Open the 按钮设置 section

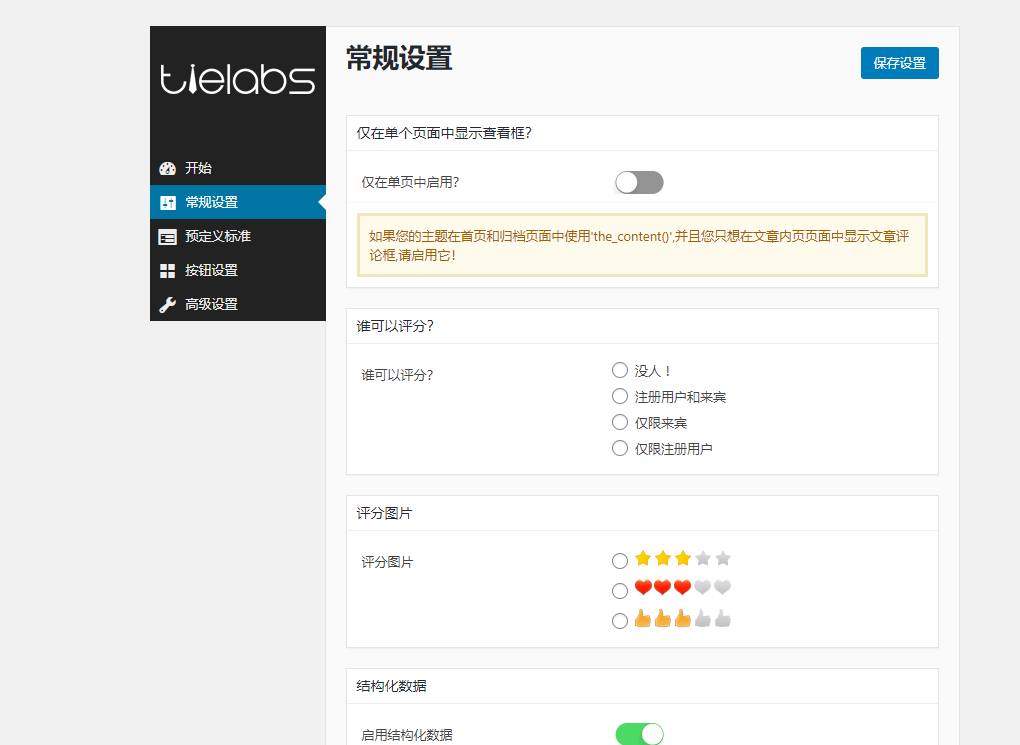coord(237,270)
